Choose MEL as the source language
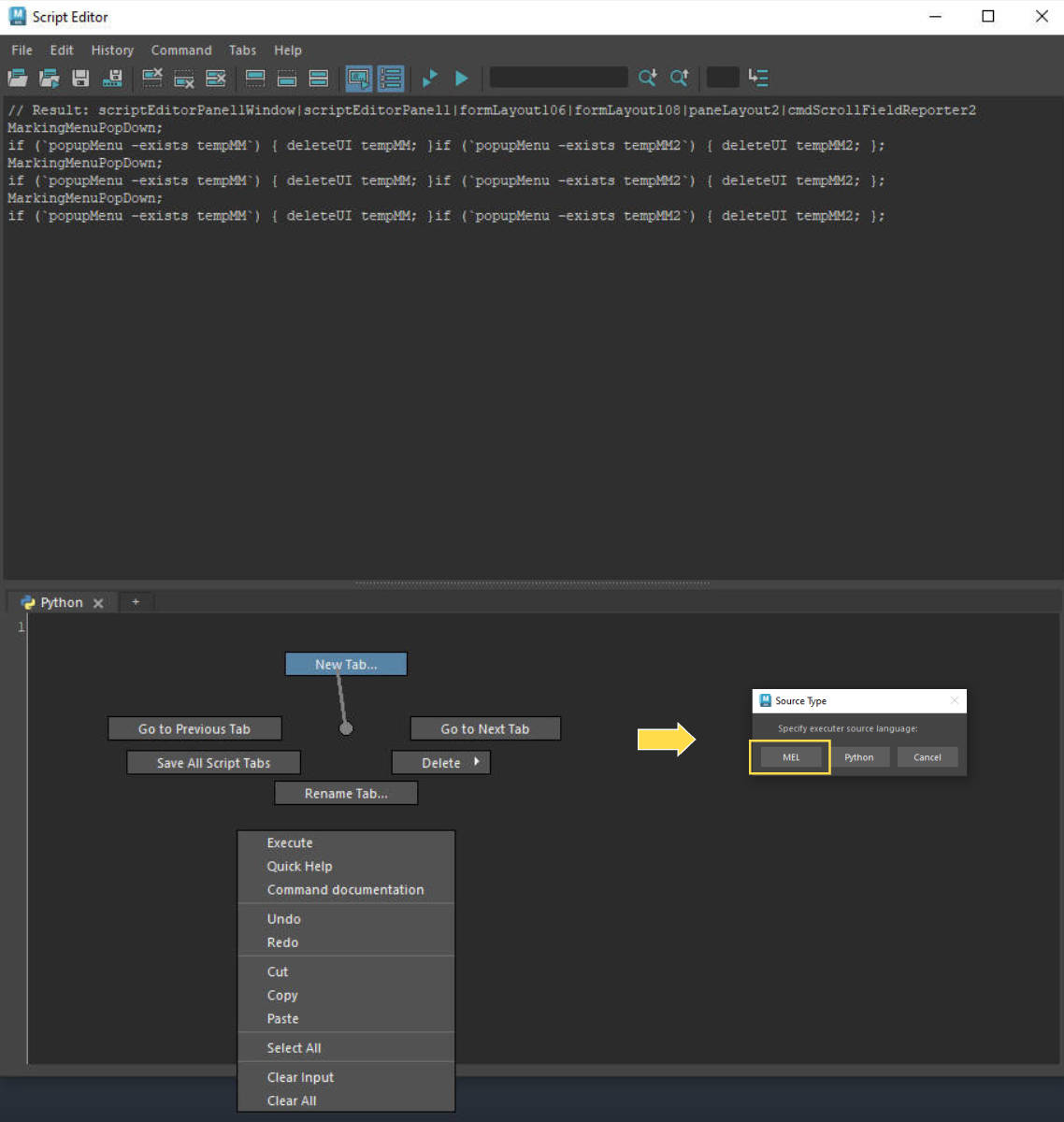The width and height of the screenshot is (1064, 1122). click(x=791, y=757)
